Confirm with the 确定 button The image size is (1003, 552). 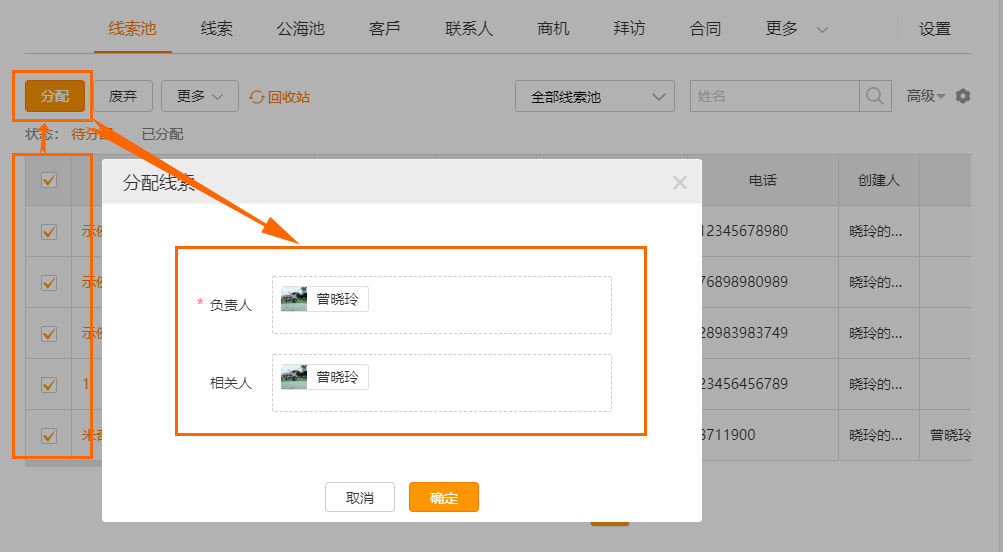(x=444, y=497)
